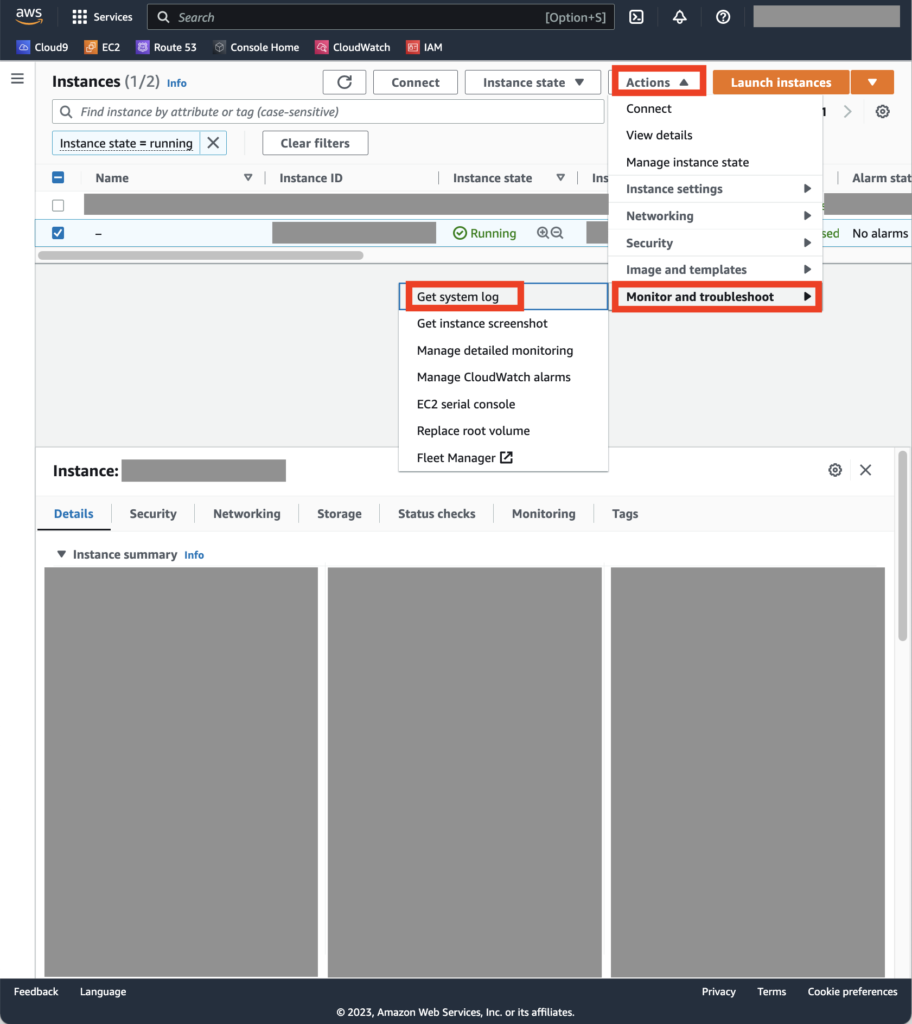Open the AWS home logo
912x1024 pixels.
pos(29,16)
